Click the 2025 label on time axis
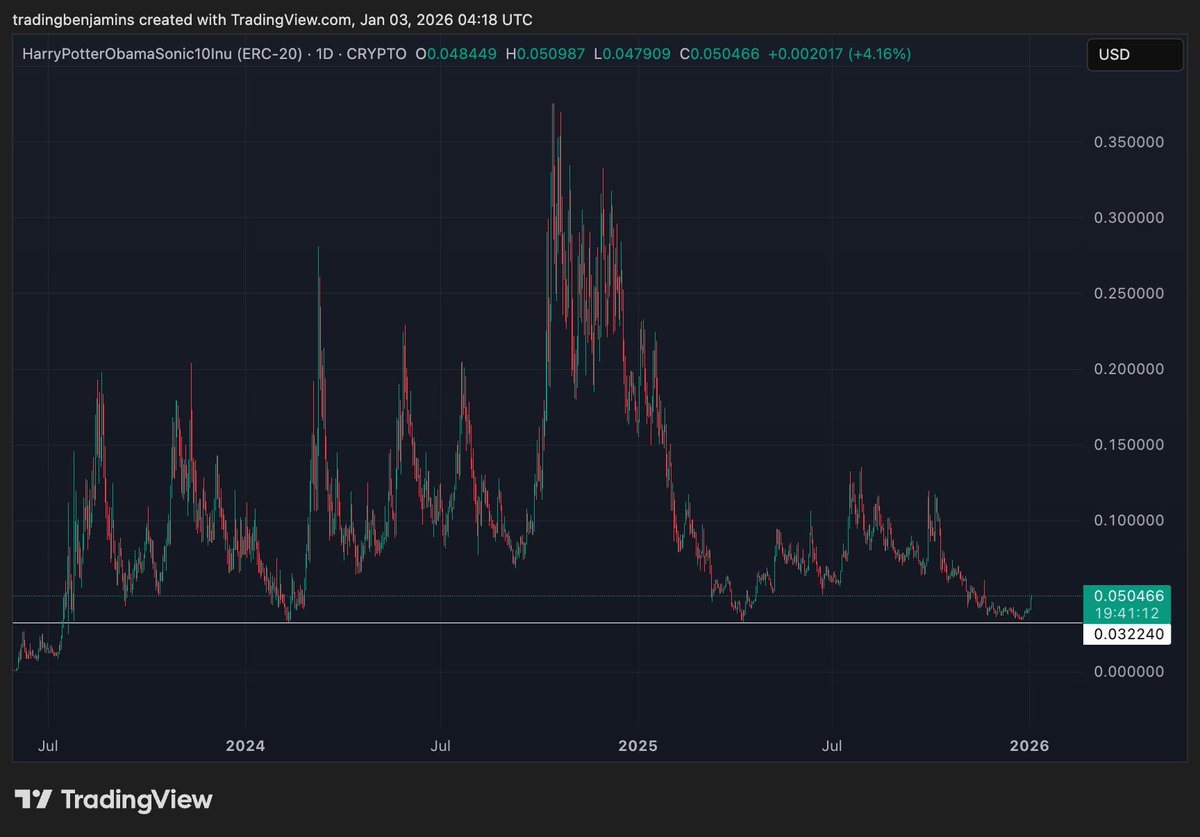1200x837 pixels. coord(638,745)
